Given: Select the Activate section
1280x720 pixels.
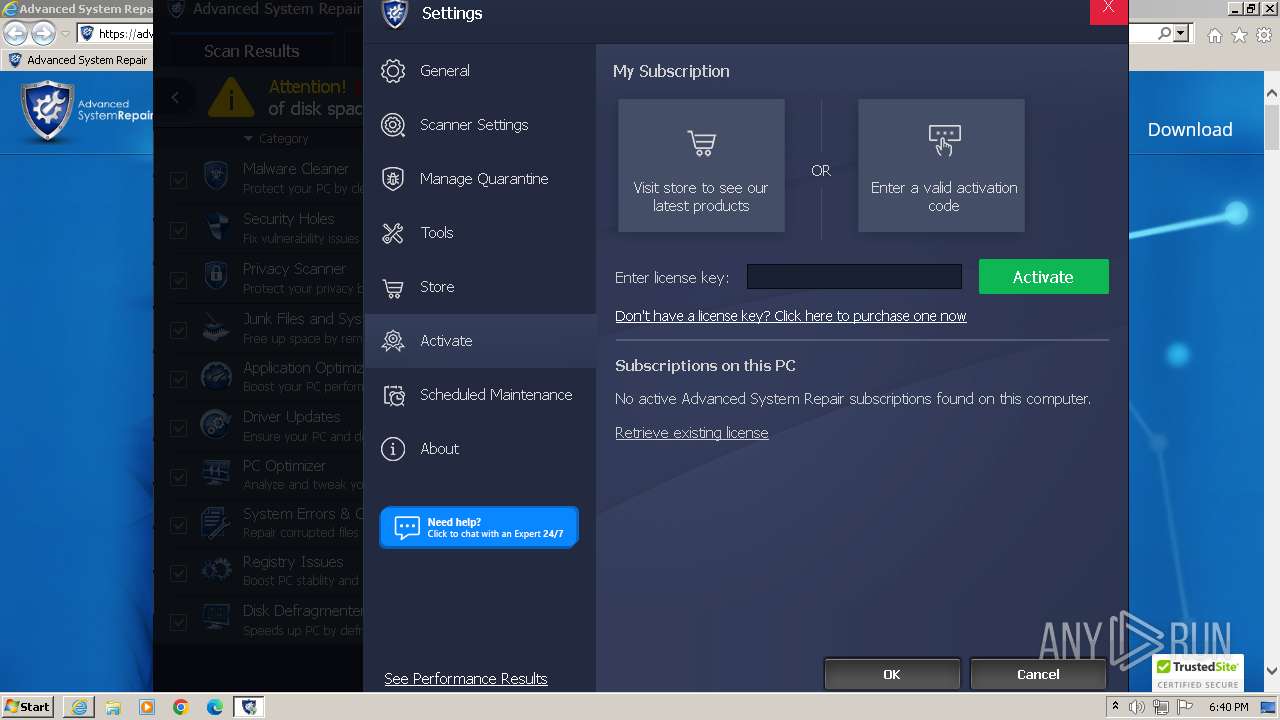Looking at the screenshot, I should (480, 341).
